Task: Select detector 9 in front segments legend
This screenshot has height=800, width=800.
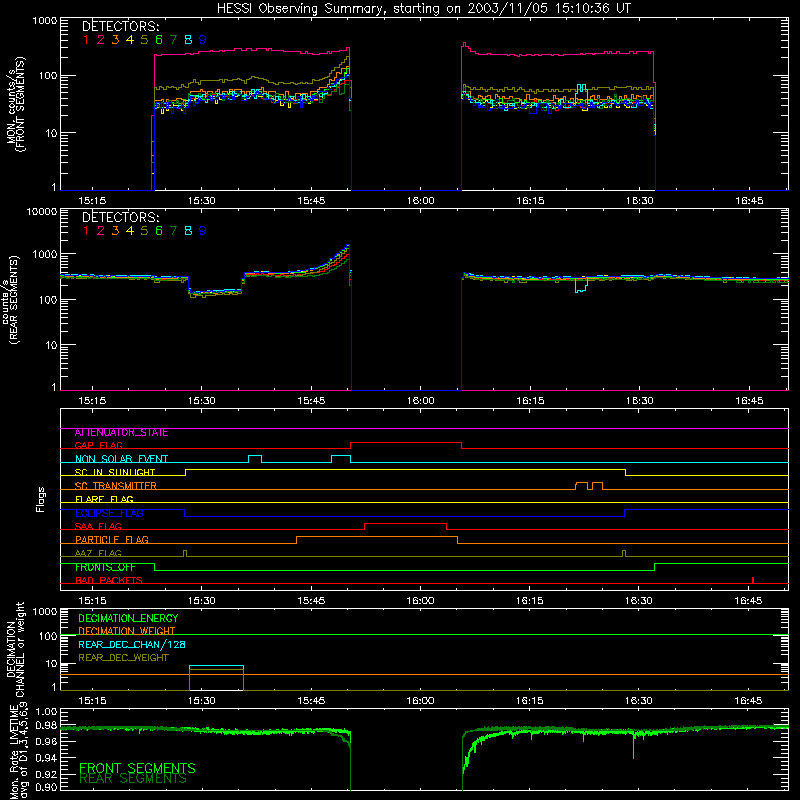Action: [203, 40]
